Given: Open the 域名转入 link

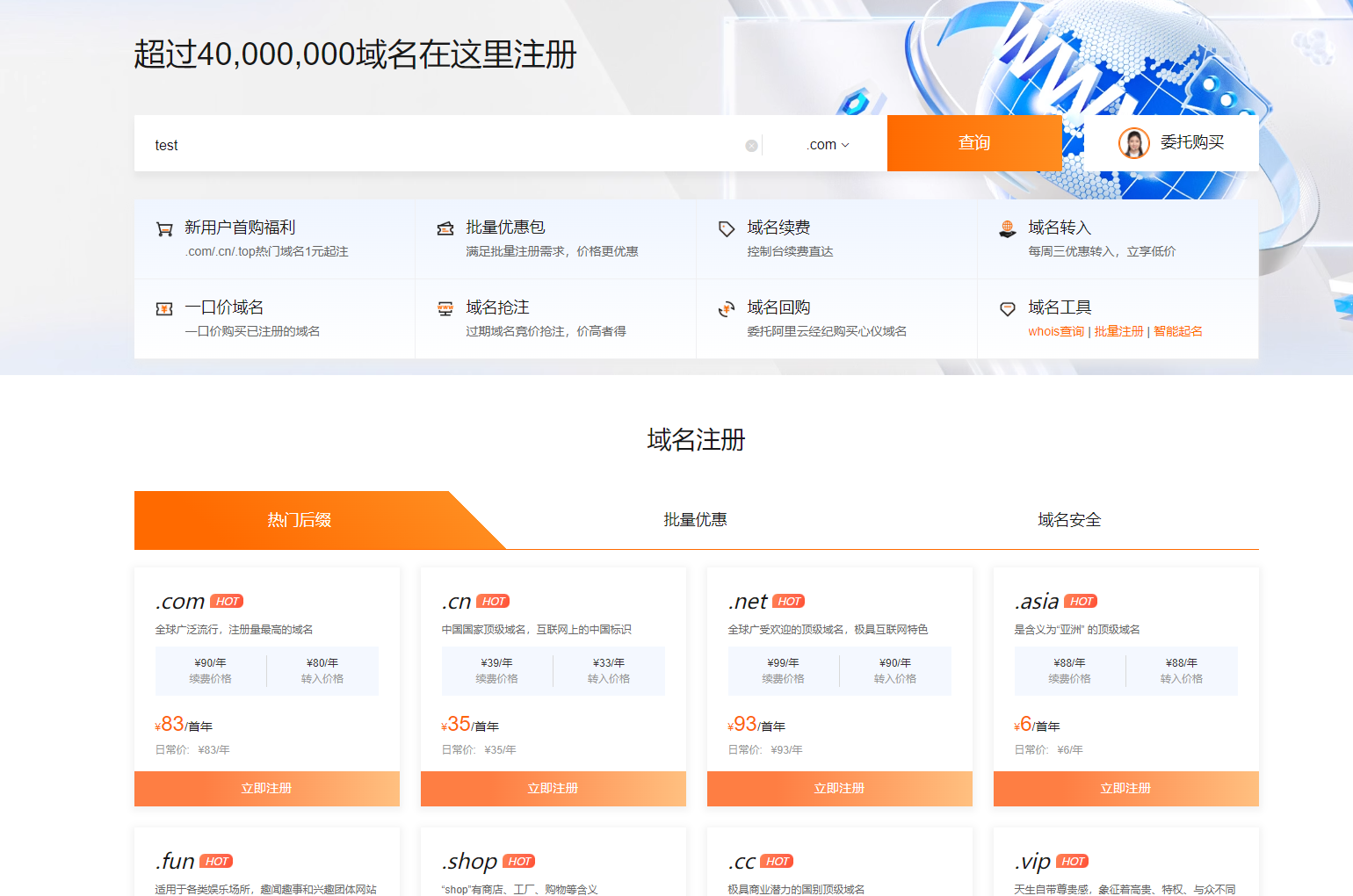Looking at the screenshot, I should click(1060, 228).
